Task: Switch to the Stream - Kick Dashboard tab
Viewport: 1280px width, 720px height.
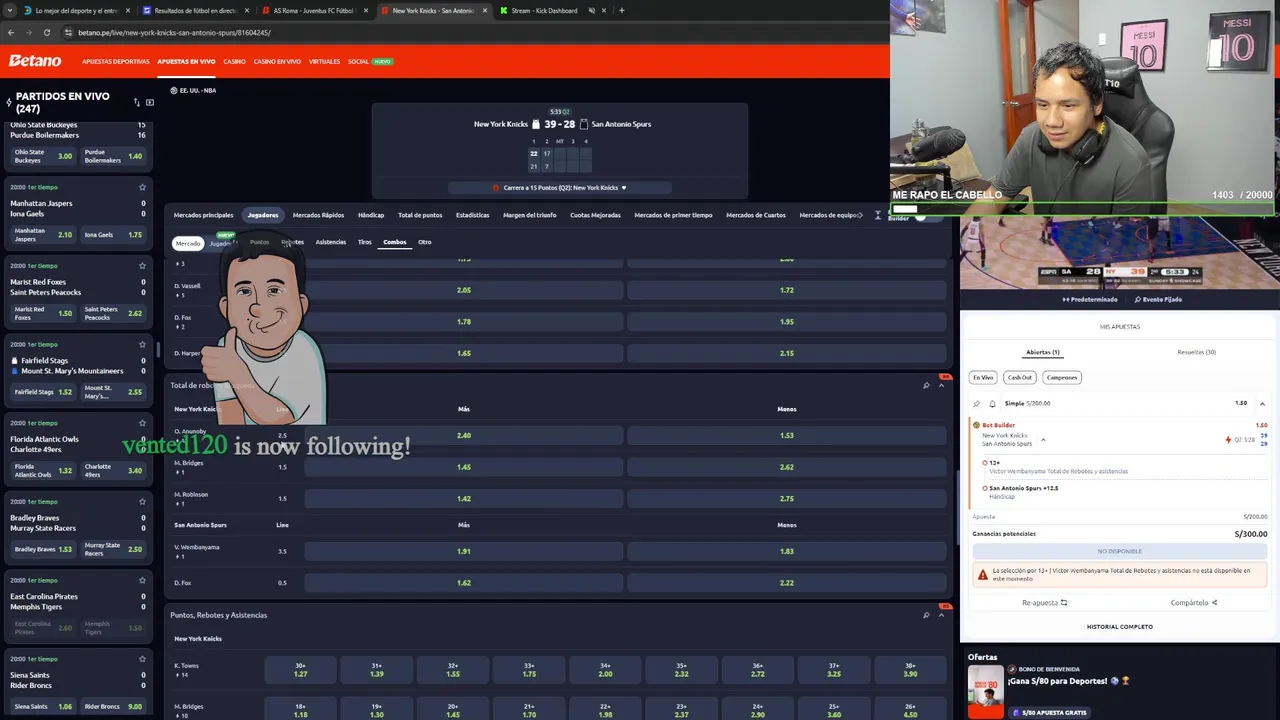Action: tap(544, 10)
